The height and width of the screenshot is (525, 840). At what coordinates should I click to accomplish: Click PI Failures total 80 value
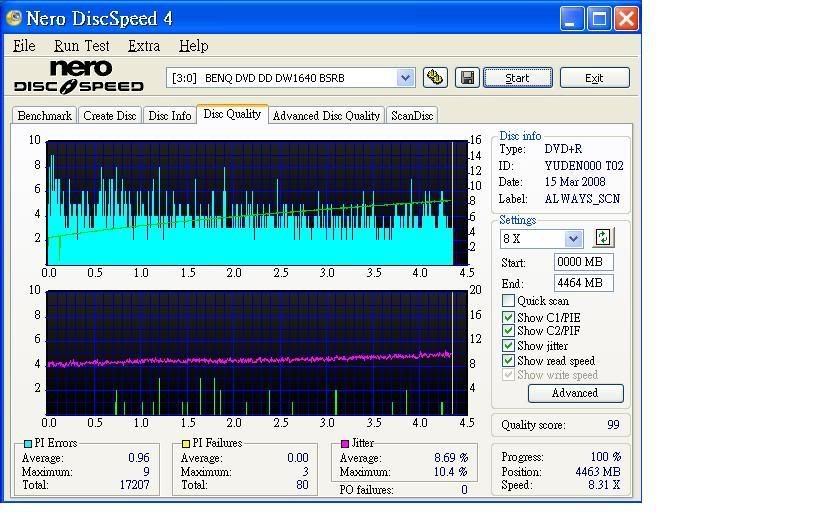303,485
